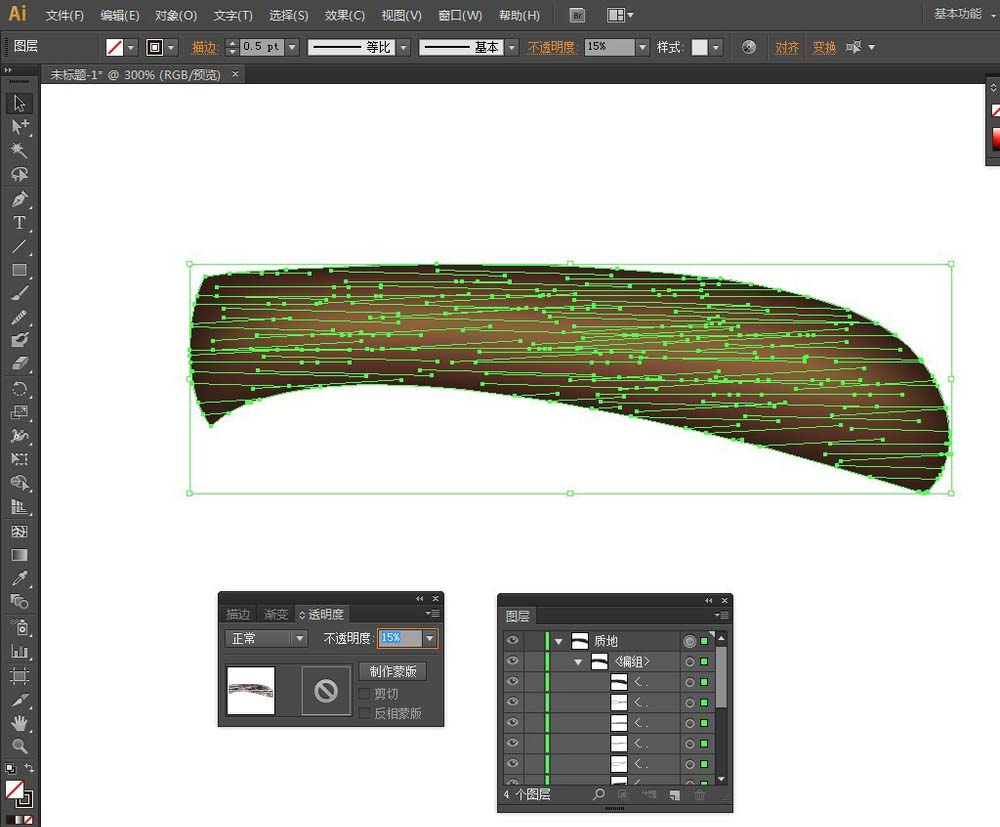Toggle eye icon of third sublayer under <编组>
The width and height of the screenshot is (1000, 827).
tap(513, 722)
